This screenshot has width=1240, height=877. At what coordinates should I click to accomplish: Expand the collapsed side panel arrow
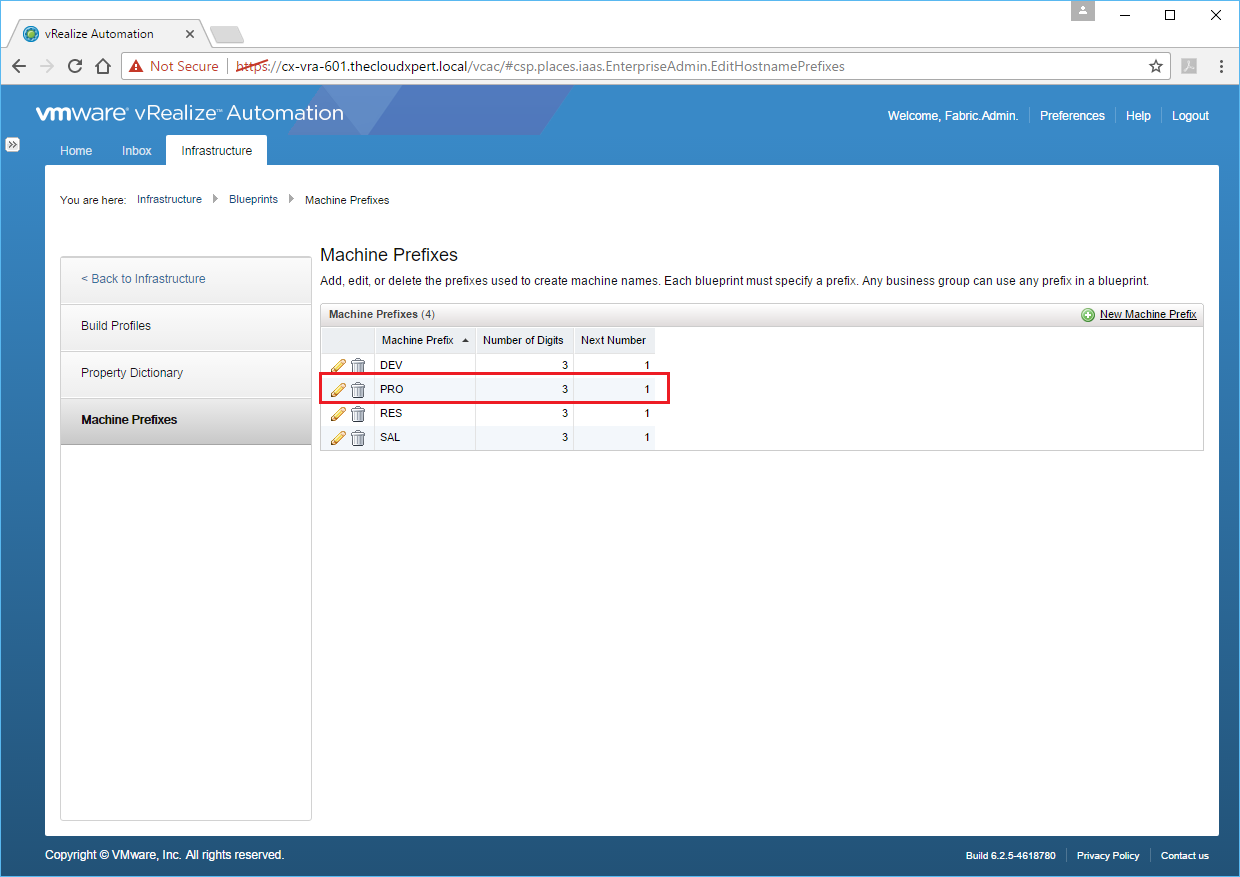coord(13,145)
